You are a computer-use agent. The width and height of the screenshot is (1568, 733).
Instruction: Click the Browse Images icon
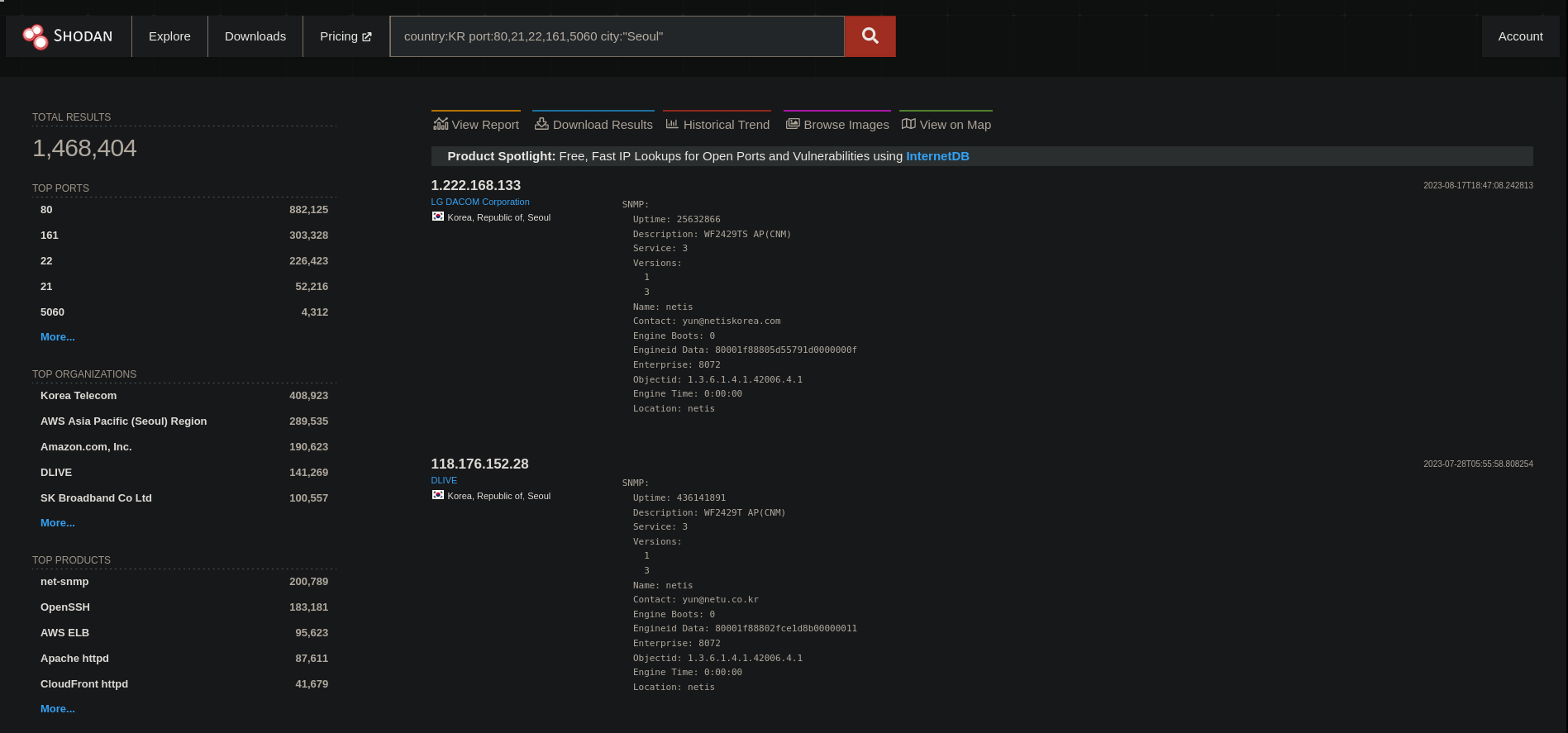tap(793, 124)
